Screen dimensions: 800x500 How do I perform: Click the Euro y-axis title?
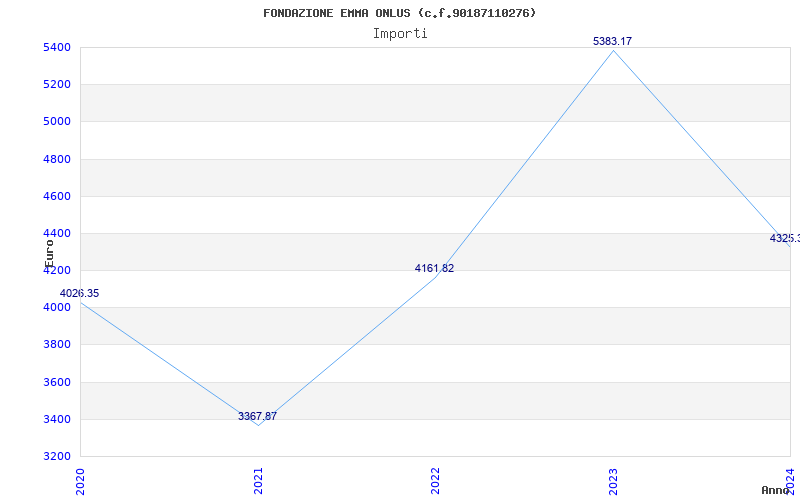pyautogui.click(x=49, y=254)
